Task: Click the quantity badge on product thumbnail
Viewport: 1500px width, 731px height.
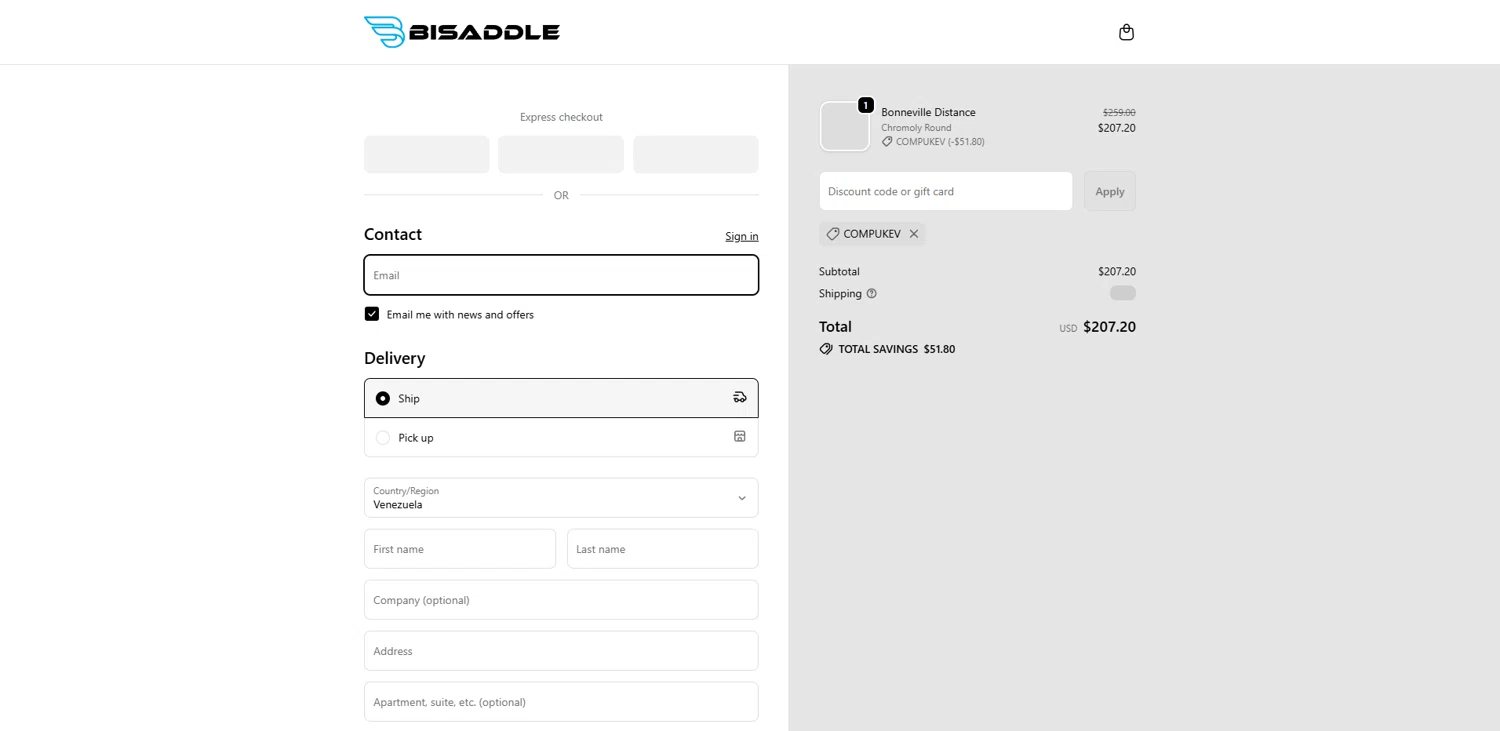Action: 866,105
